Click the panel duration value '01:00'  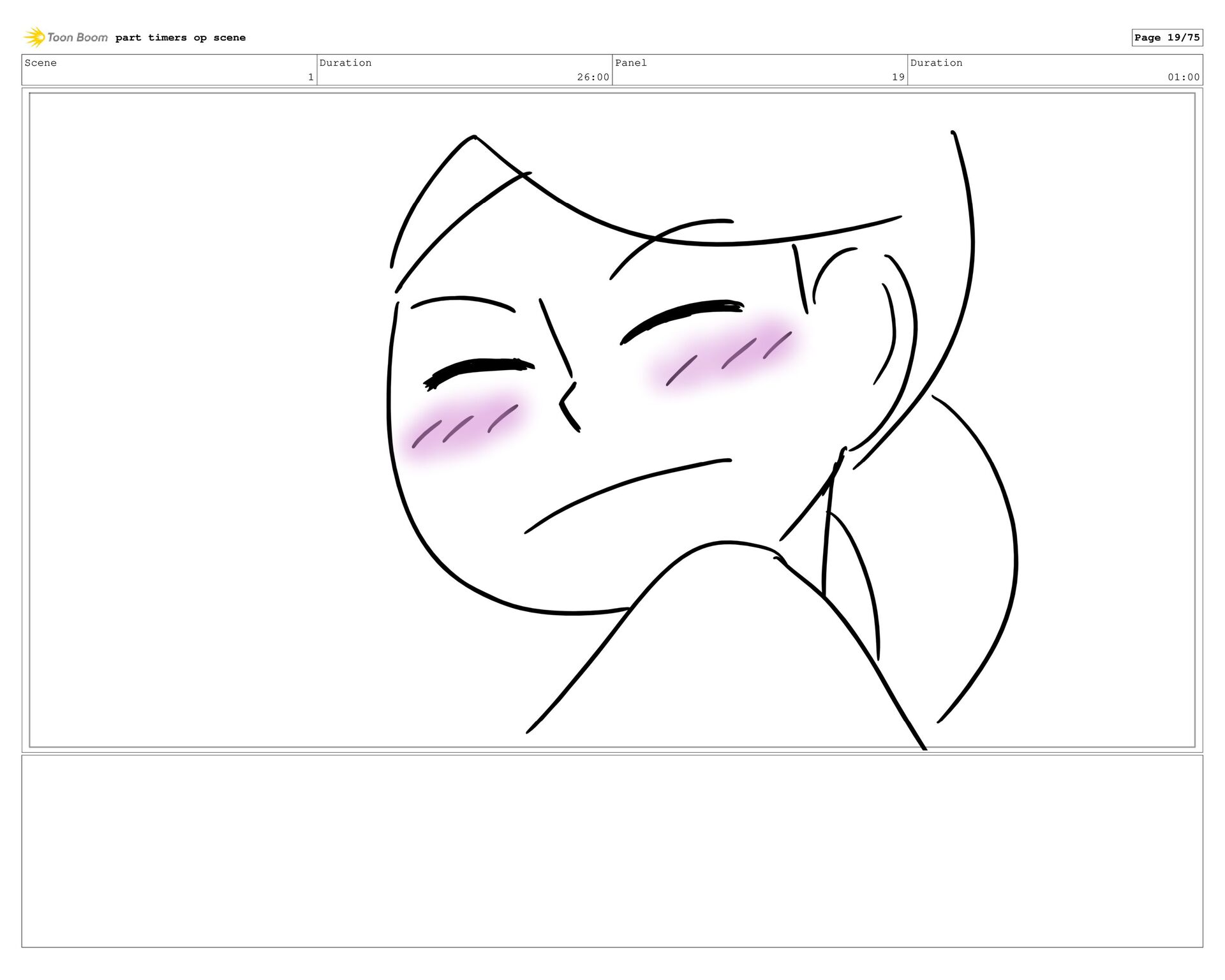(1184, 77)
